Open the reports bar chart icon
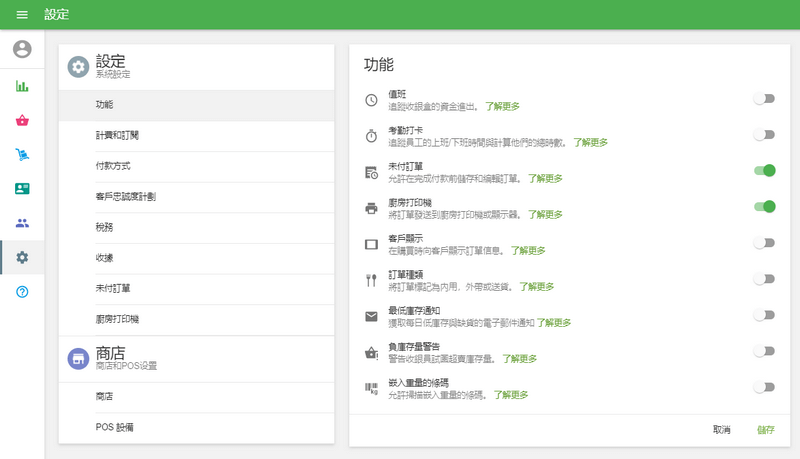The image size is (800, 459). click(22, 86)
